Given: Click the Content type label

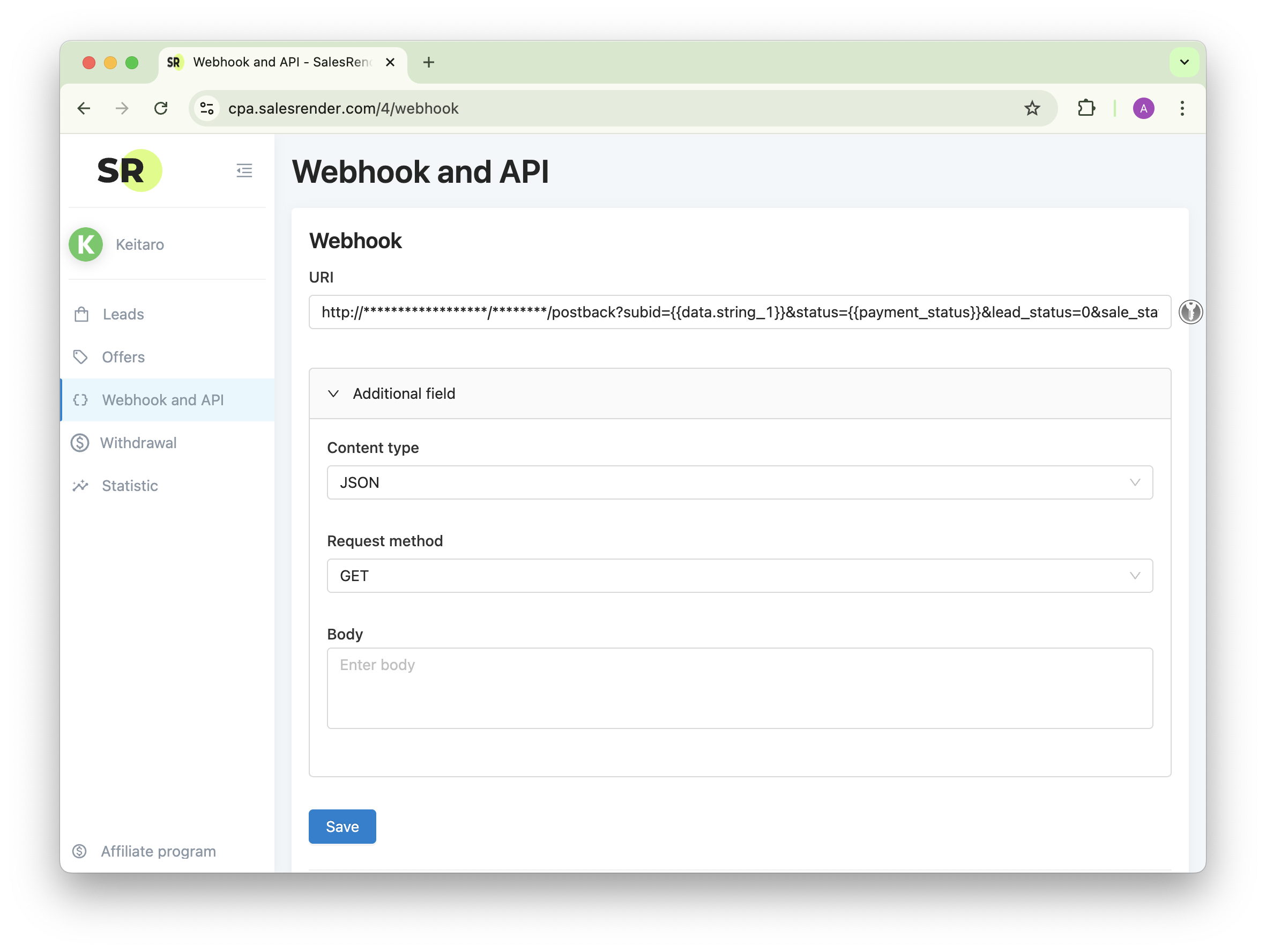Looking at the screenshot, I should coord(373,448).
